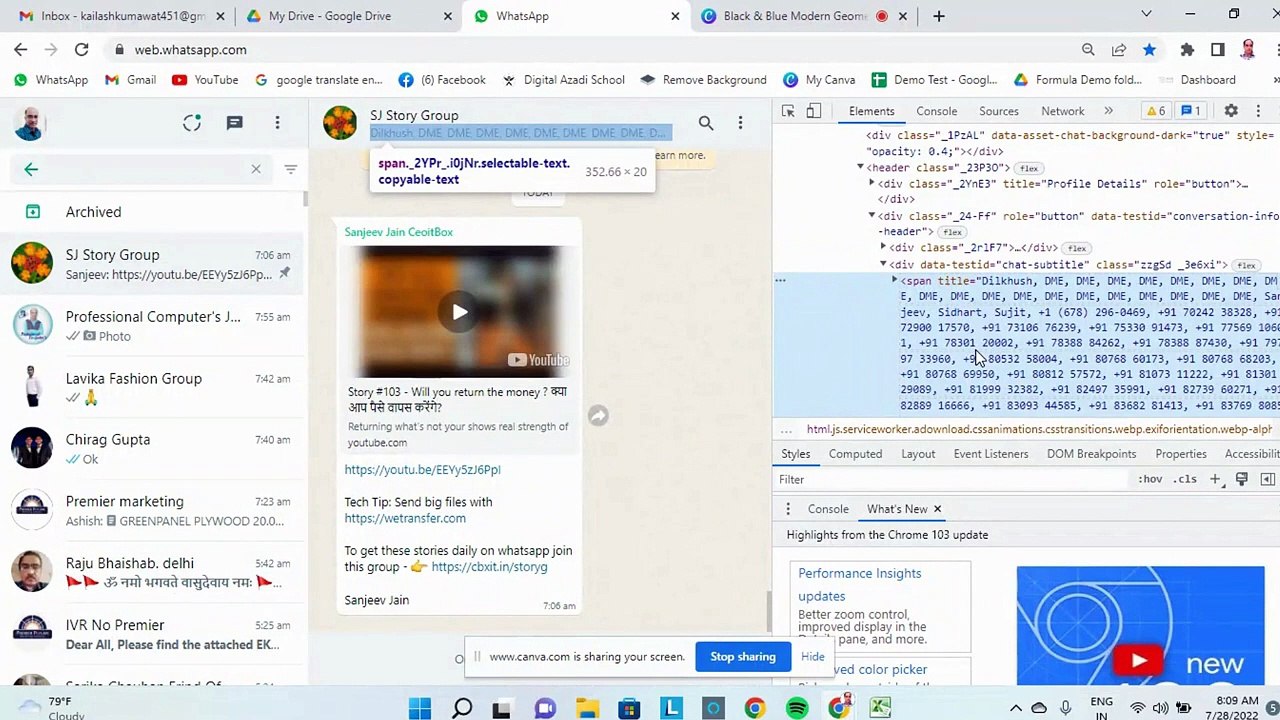
Task: Open drawer three-dot menu beside Console
Action: [788, 509]
